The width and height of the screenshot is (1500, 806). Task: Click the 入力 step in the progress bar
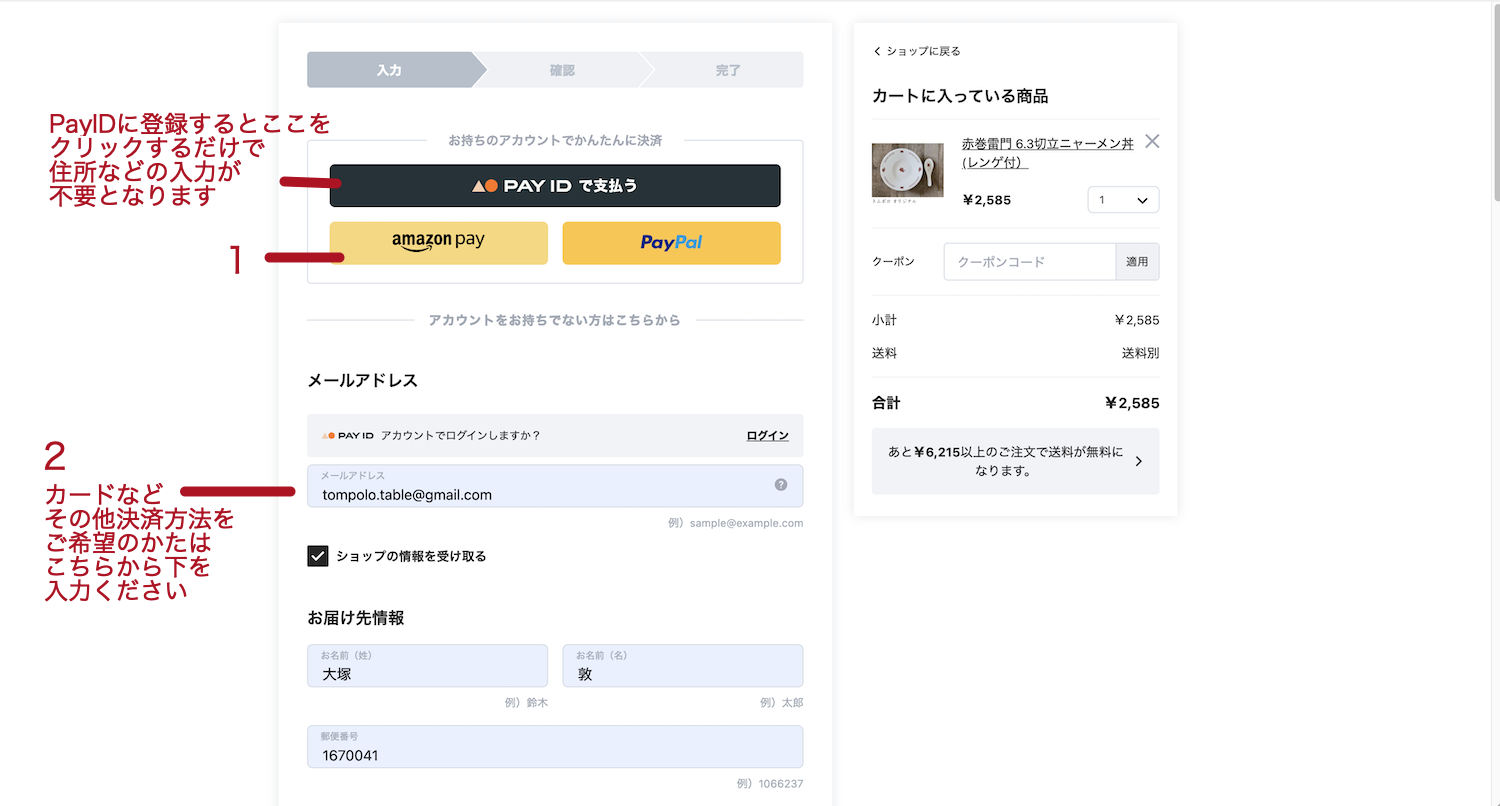tap(389, 70)
